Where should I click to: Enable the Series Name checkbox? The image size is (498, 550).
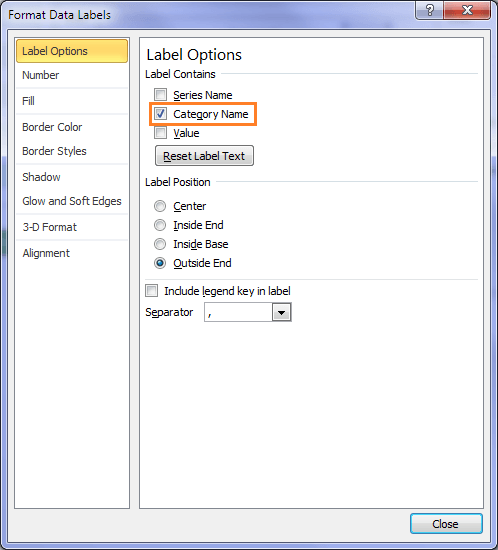click(x=161, y=95)
